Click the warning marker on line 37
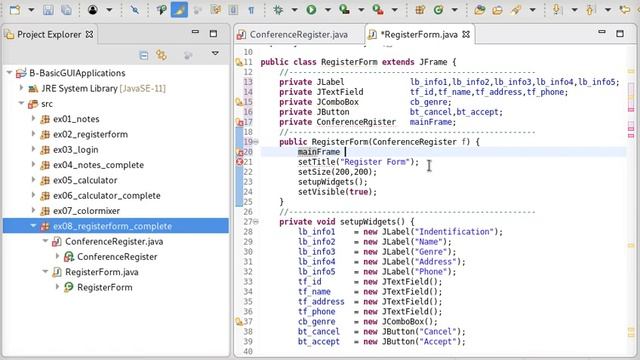Screen dimensions: 640x360 239,322
